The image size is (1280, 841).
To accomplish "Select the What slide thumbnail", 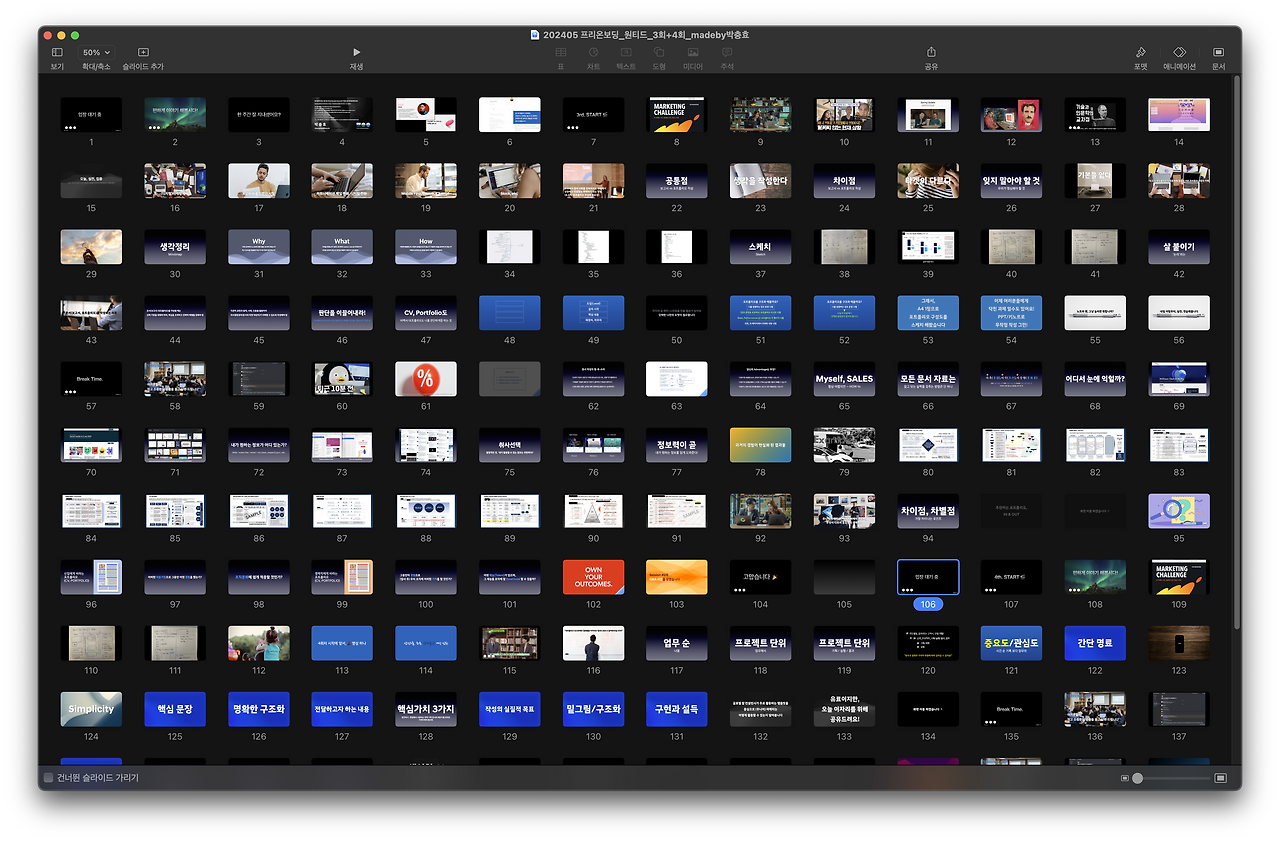I will pos(342,247).
